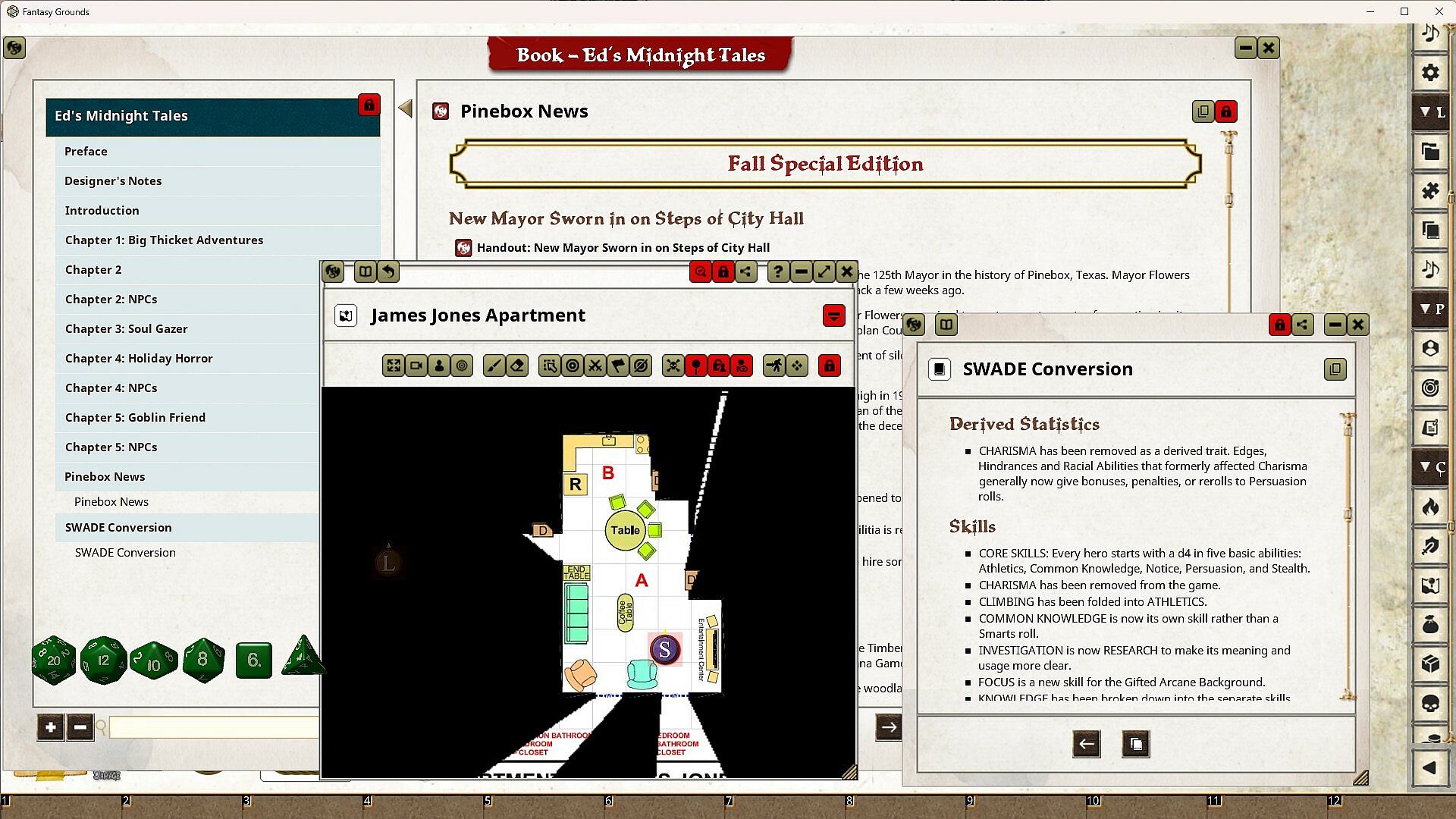
Task: Click the camera view tool
Action: coord(416,366)
